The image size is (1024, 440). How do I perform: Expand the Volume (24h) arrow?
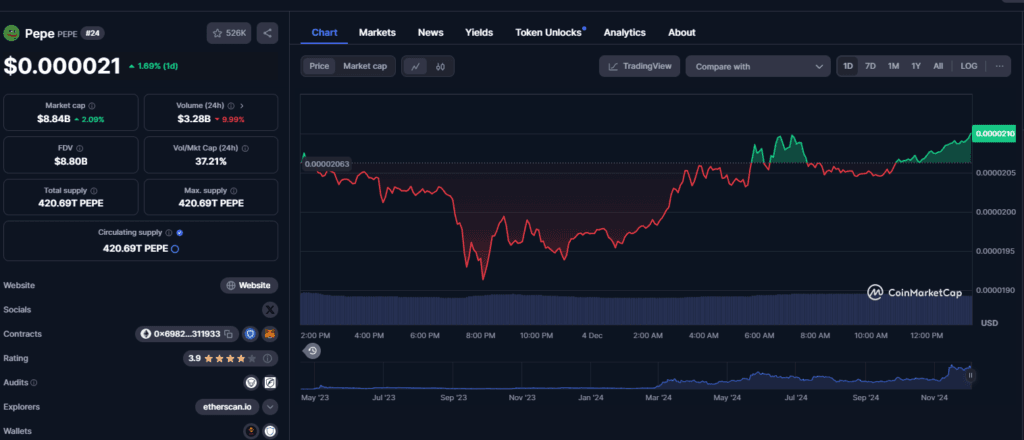242,106
